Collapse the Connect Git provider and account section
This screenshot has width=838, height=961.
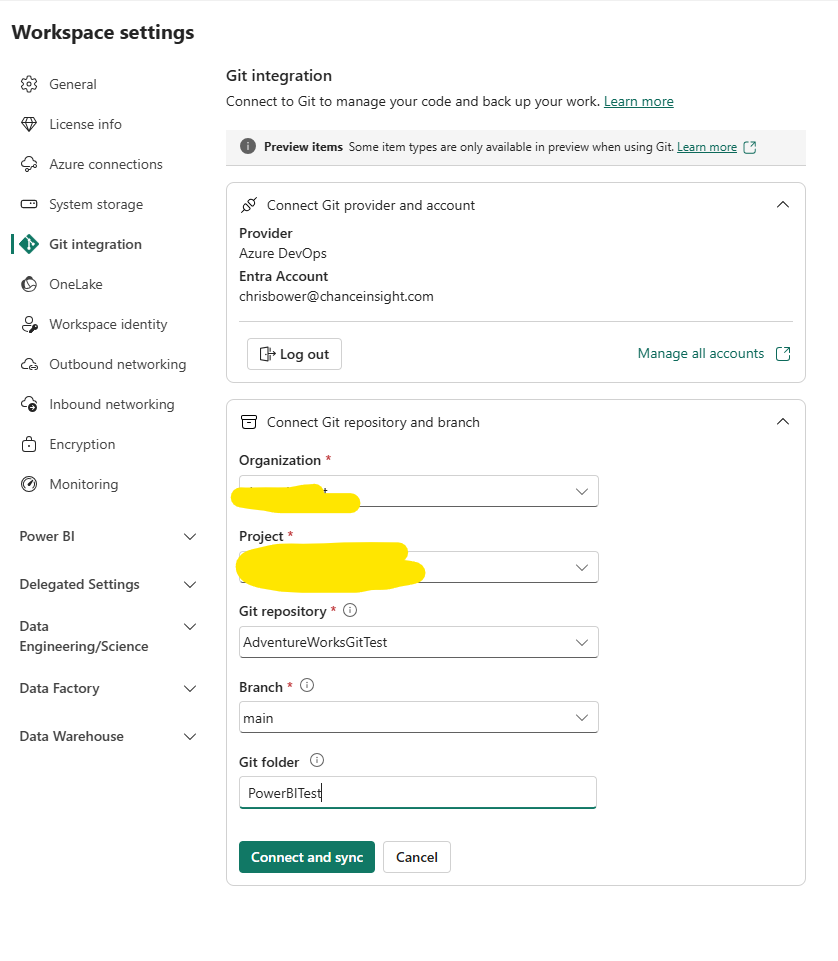pos(783,203)
